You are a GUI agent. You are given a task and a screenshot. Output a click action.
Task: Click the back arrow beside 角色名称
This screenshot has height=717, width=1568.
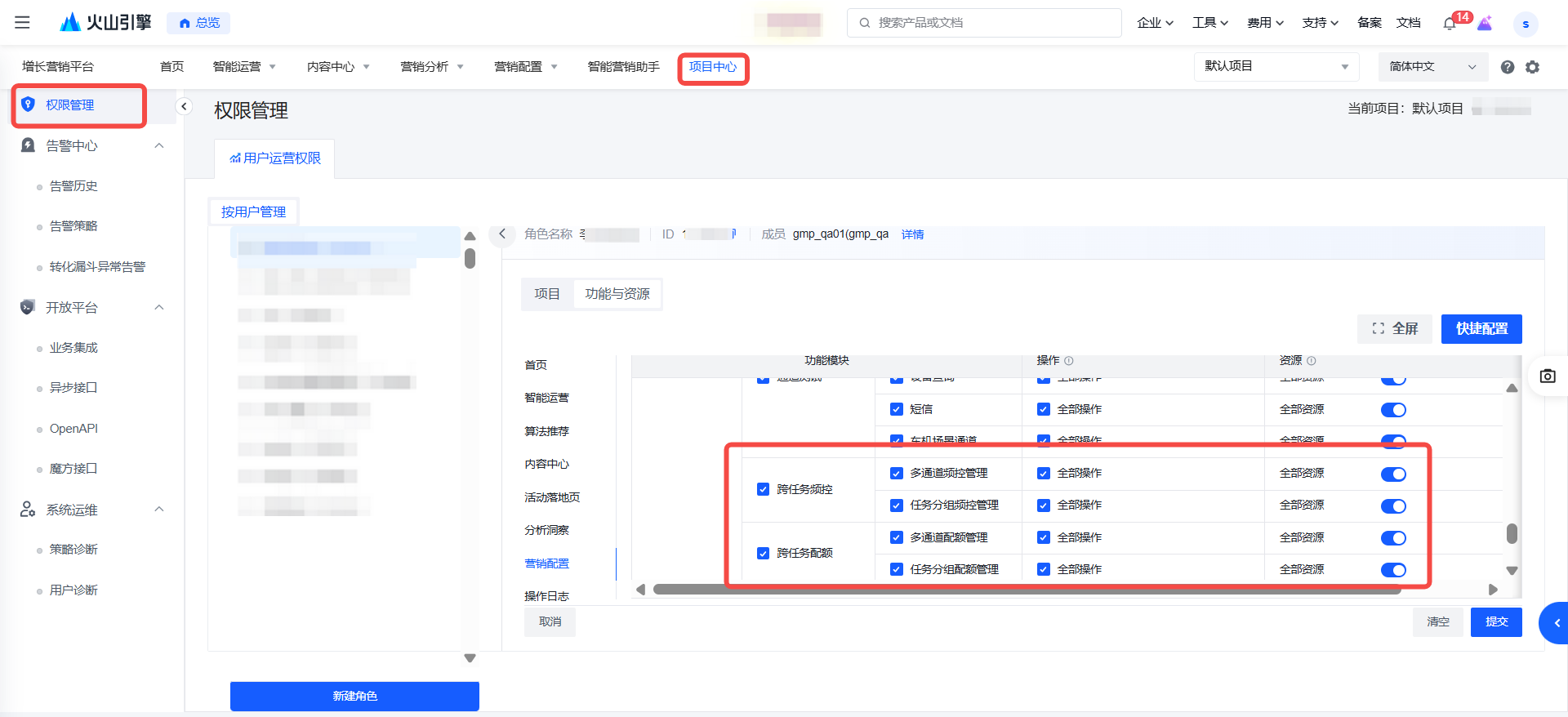[502, 234]
